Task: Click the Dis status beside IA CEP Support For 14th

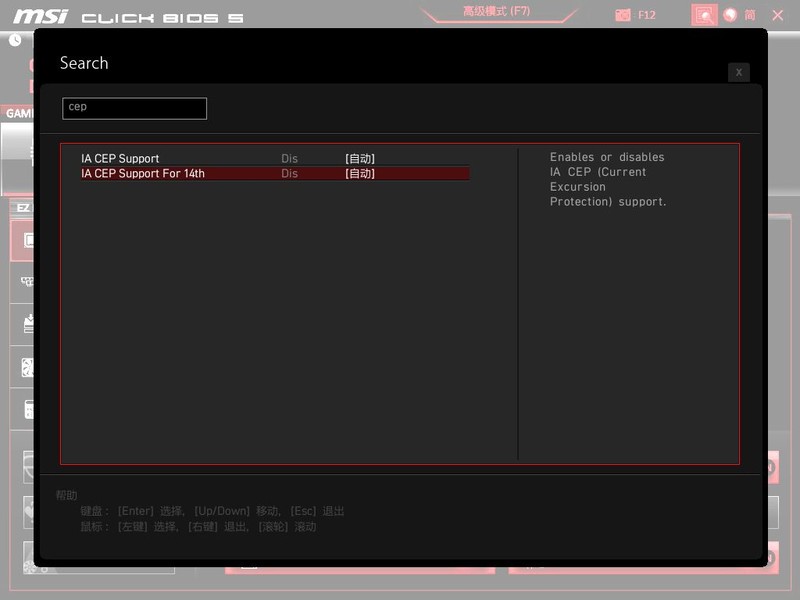Action: click(x=289, y=173)
